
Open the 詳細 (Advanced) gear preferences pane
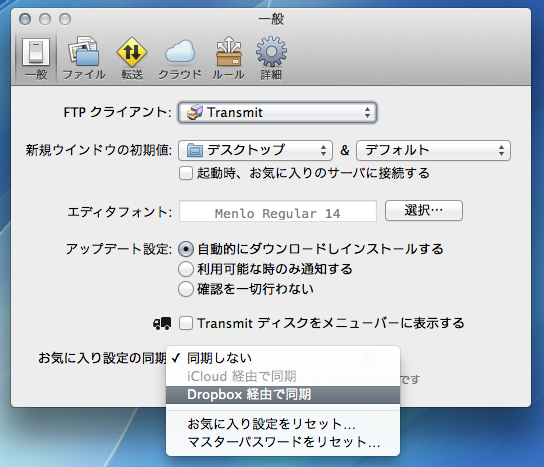271,58
